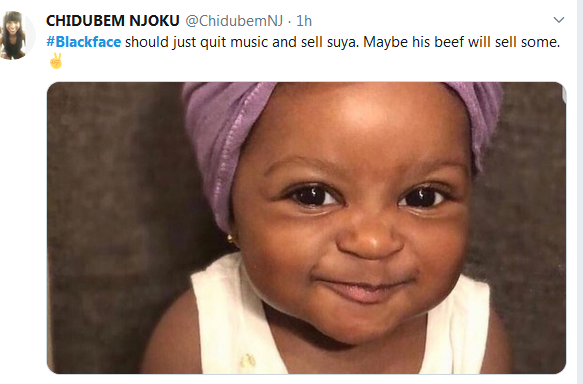
Task: Open the tweet author's profile avatar
Action: click(17, 35)
